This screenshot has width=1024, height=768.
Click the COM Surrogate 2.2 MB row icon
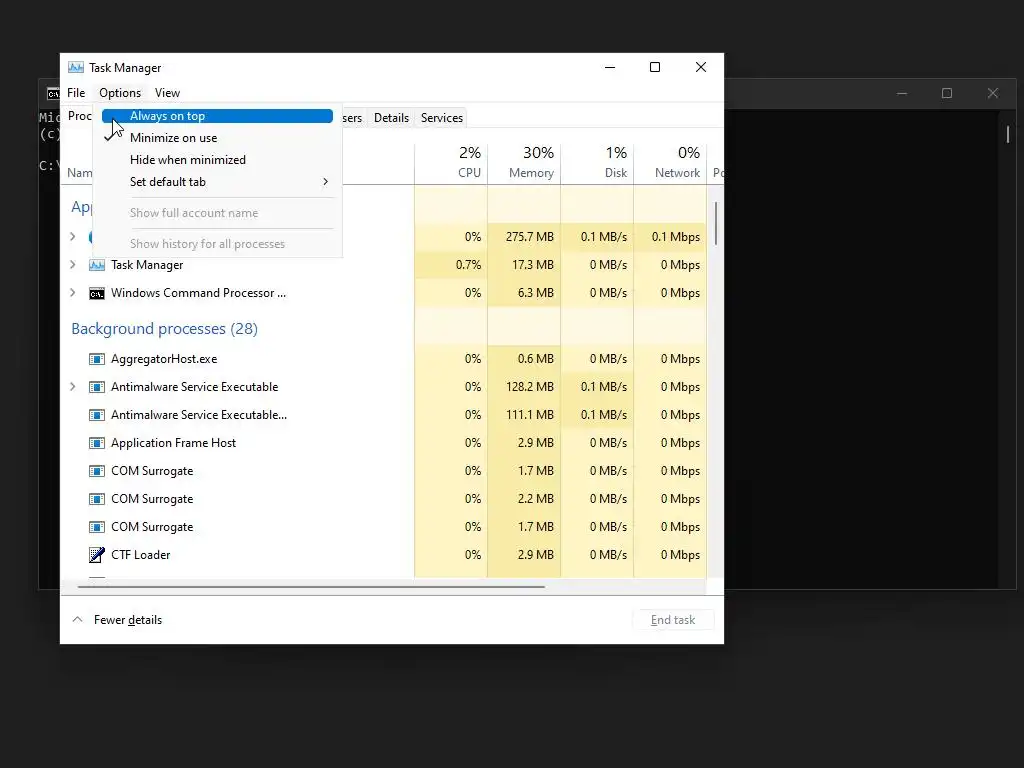pyautogui.click(x=97, y=500)
